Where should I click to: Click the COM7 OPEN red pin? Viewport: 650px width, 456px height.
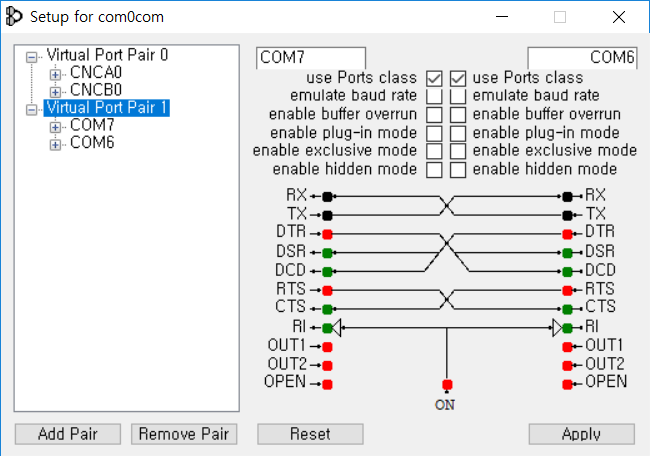pos(327,384)
